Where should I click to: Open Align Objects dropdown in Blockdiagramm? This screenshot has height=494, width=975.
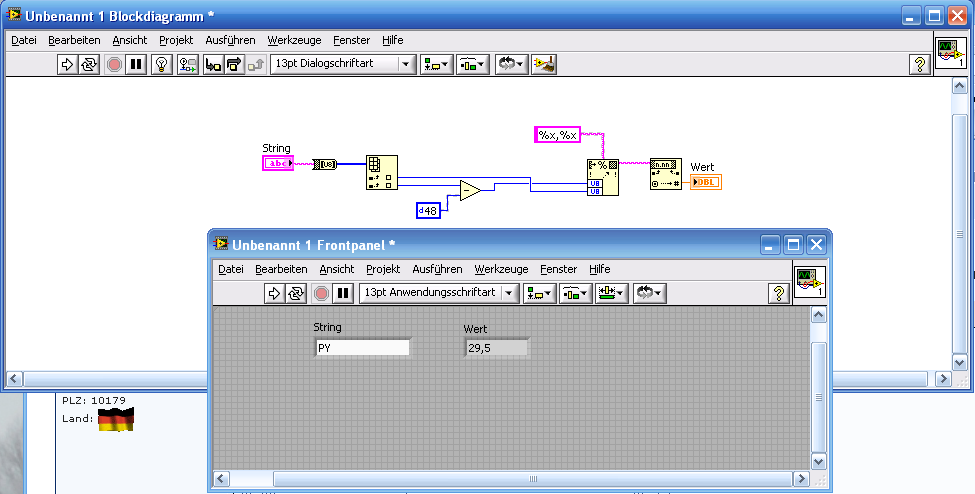tap(437, 64)
